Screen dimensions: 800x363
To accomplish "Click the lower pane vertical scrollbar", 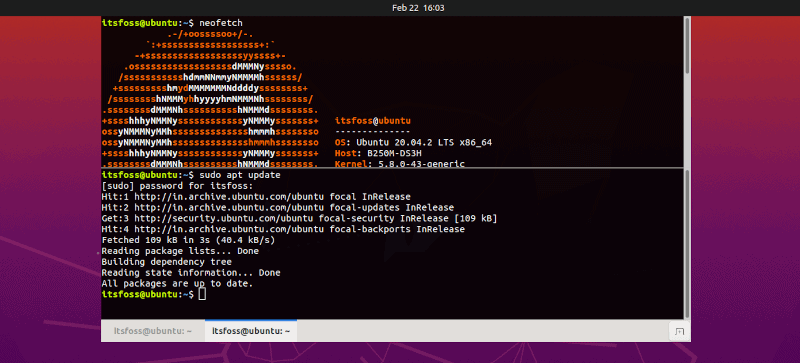I will (687, 244).
